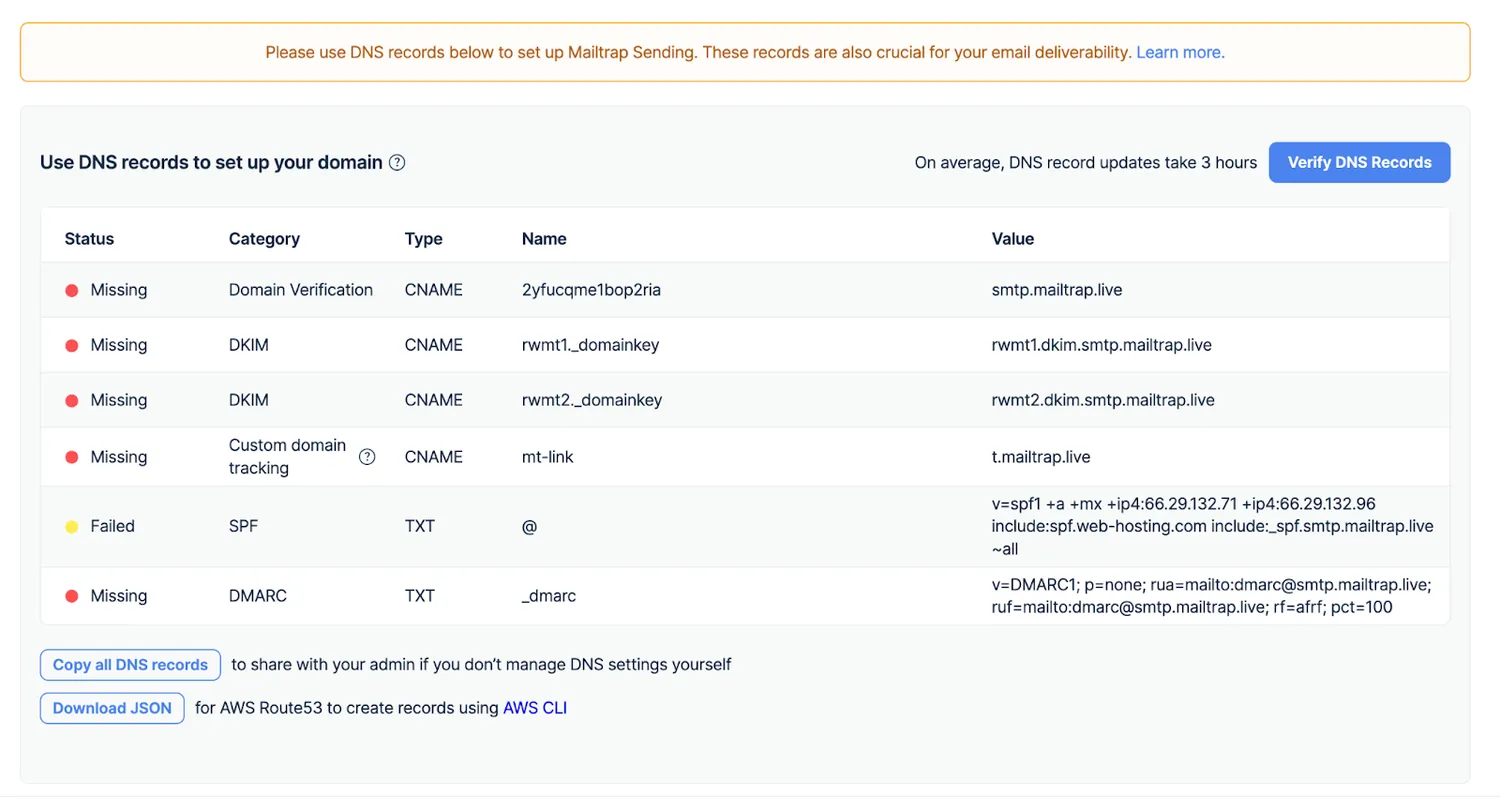The height and width of the screenshot is (810, 1500).
Task: Click the Type column header
Action: point(424,239)
